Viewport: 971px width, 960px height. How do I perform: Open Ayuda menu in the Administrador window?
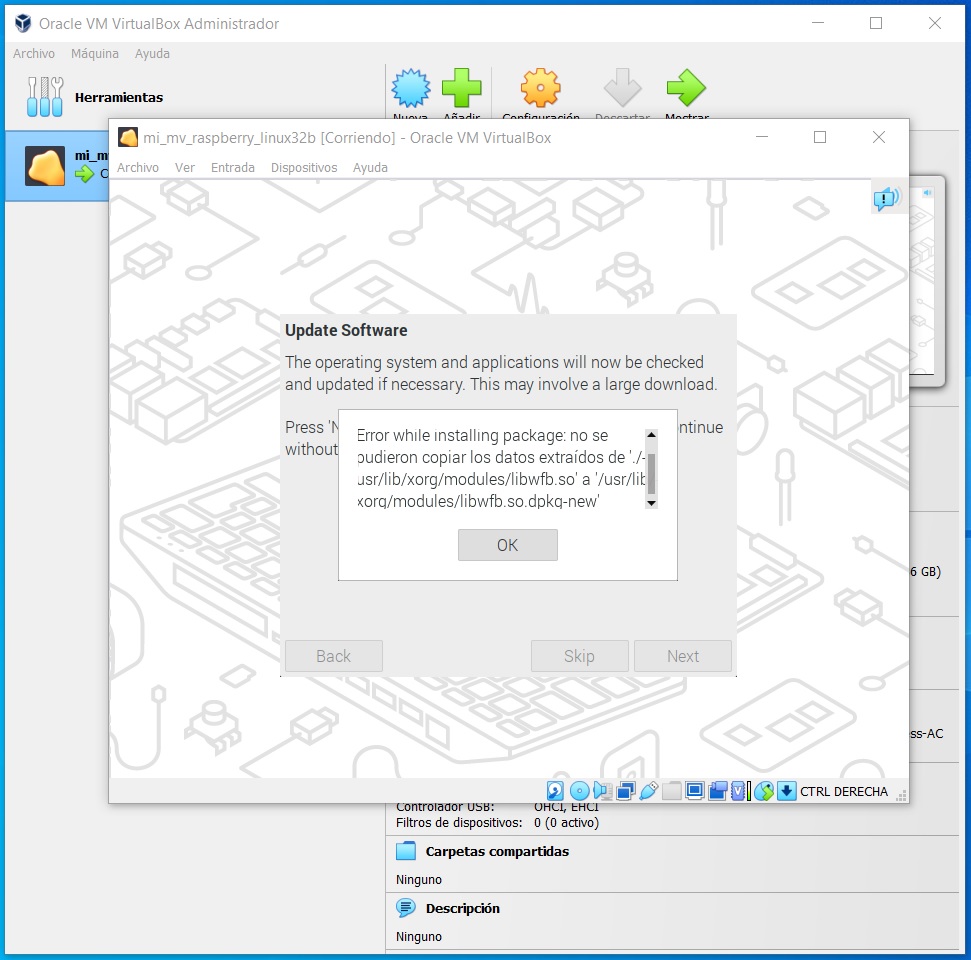coord(152,53)
